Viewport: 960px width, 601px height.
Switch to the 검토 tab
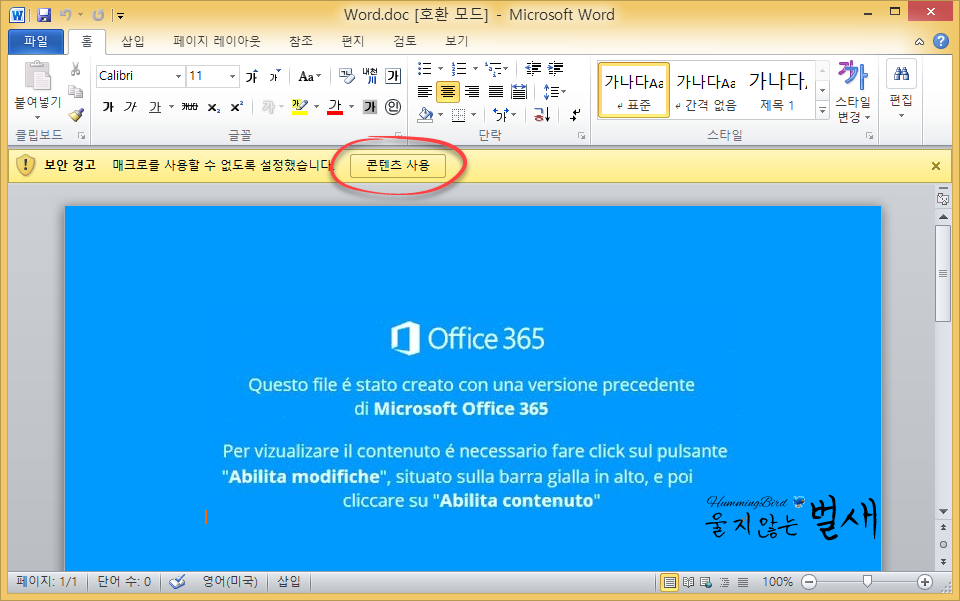pyautogui.click(x=404, y=41)
